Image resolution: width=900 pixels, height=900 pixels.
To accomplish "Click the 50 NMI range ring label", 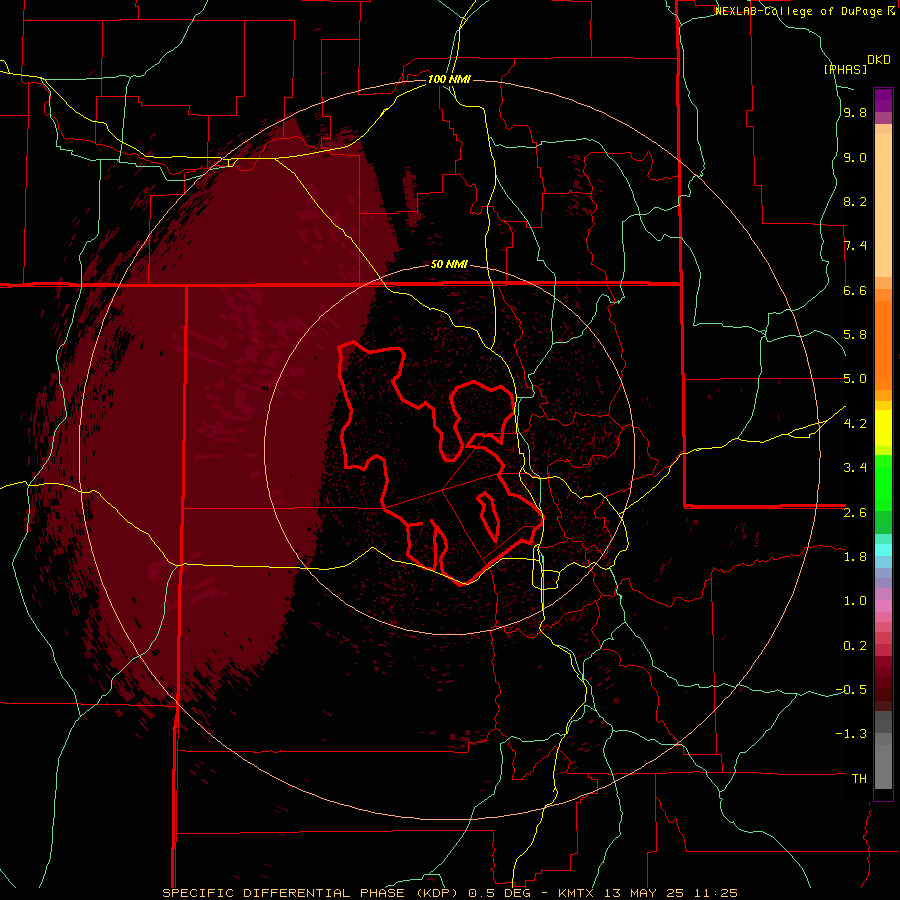I will click(x=449, y=264).
